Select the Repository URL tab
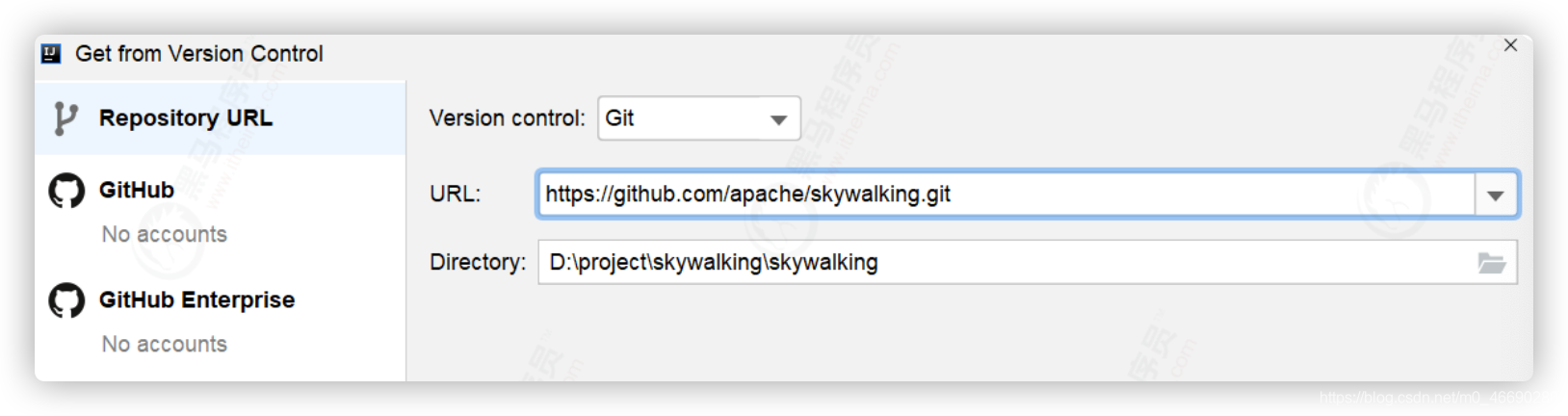Screen dimensions: 1568x416 pyautogui.click(x=220, y=118)
